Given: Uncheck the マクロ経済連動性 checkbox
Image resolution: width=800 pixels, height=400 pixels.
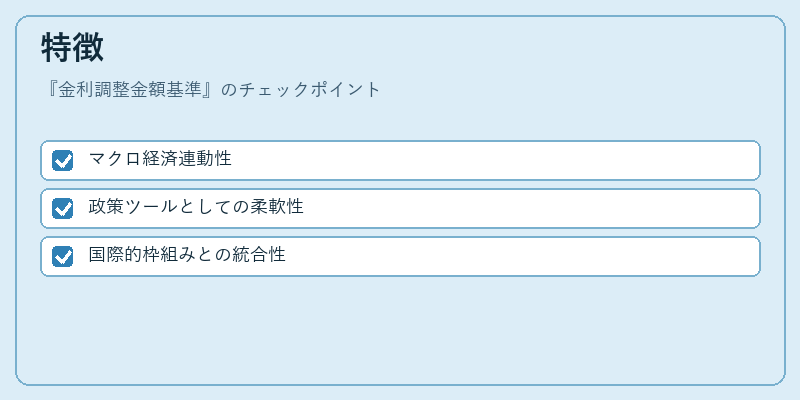Looking at the screenshot, I should click(x=63, y=161).
